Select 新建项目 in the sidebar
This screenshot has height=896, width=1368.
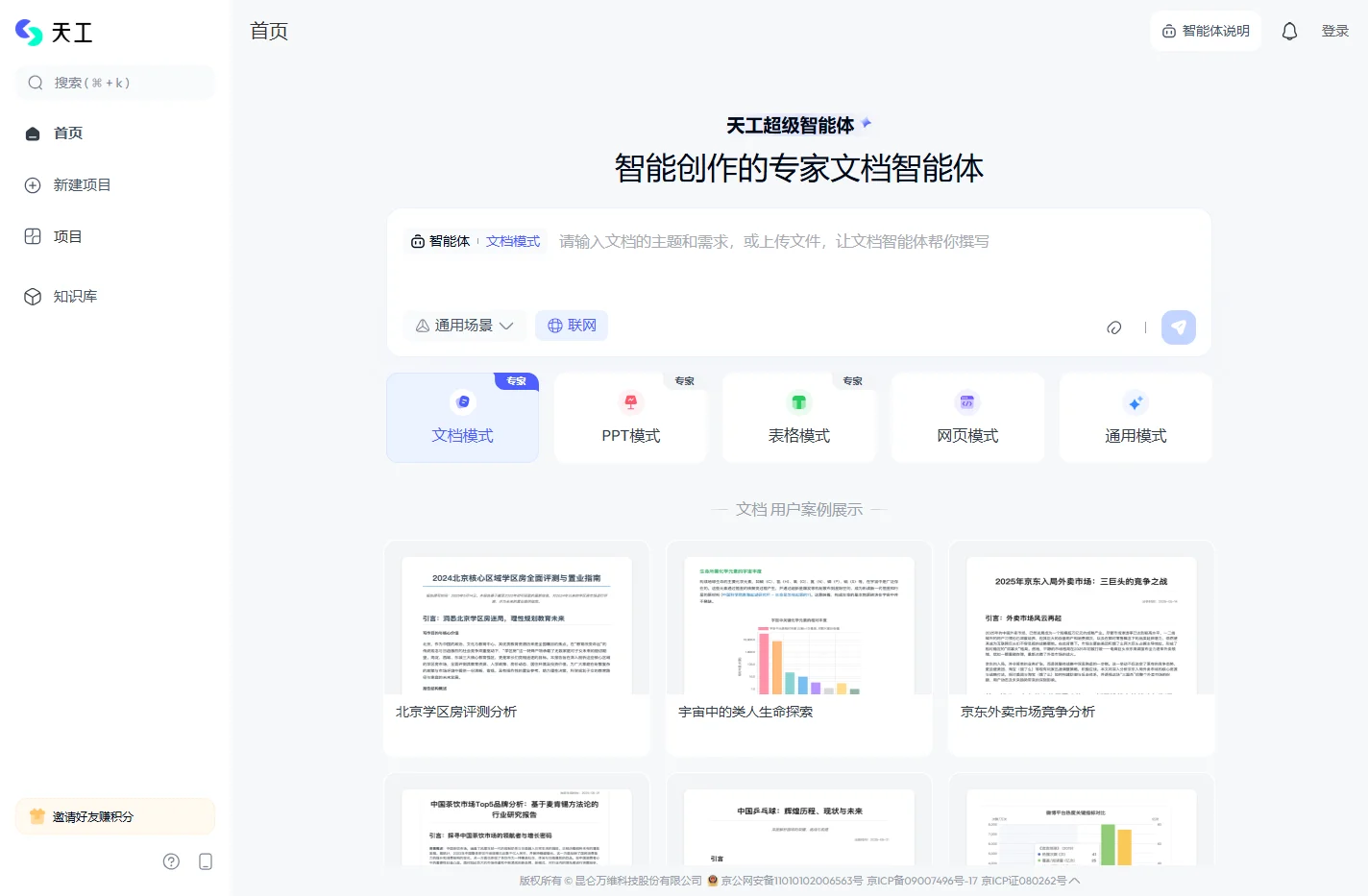point(115,185)
